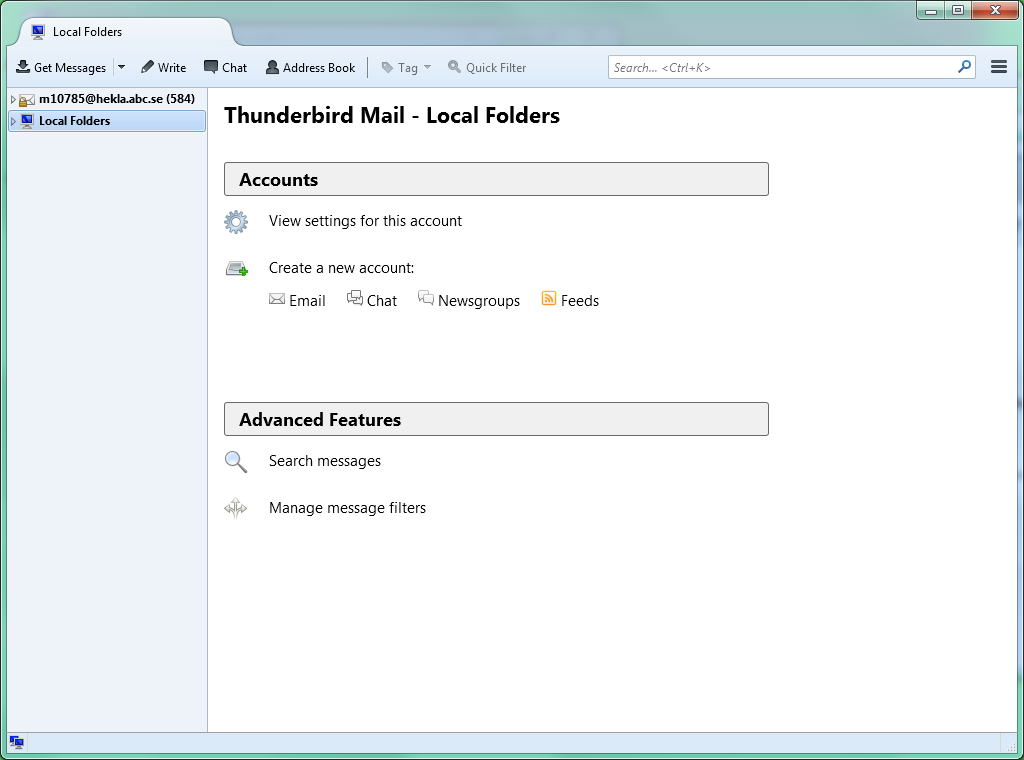Compose a new message with Write
The image size is (1024, 760).
163,68
